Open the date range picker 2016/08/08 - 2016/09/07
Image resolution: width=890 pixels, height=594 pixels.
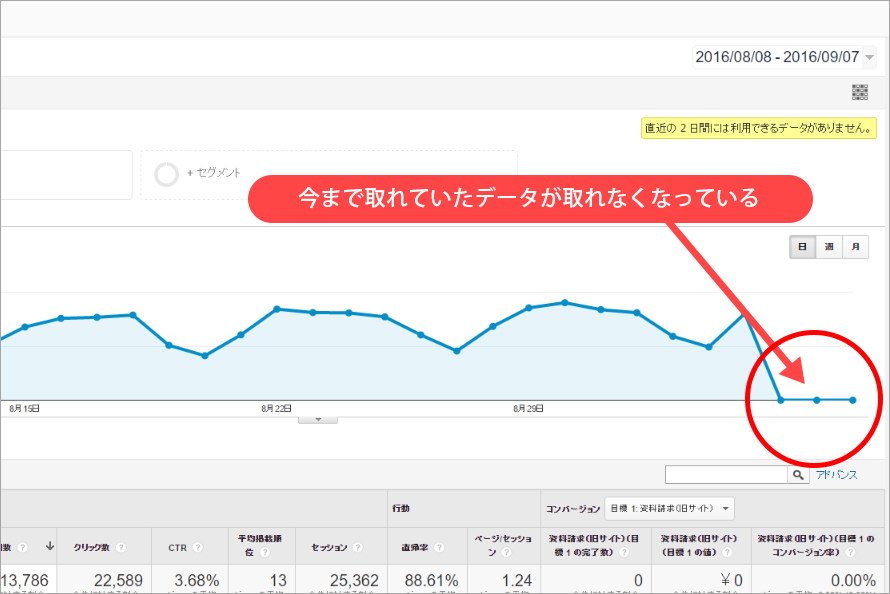pos(784,57)
